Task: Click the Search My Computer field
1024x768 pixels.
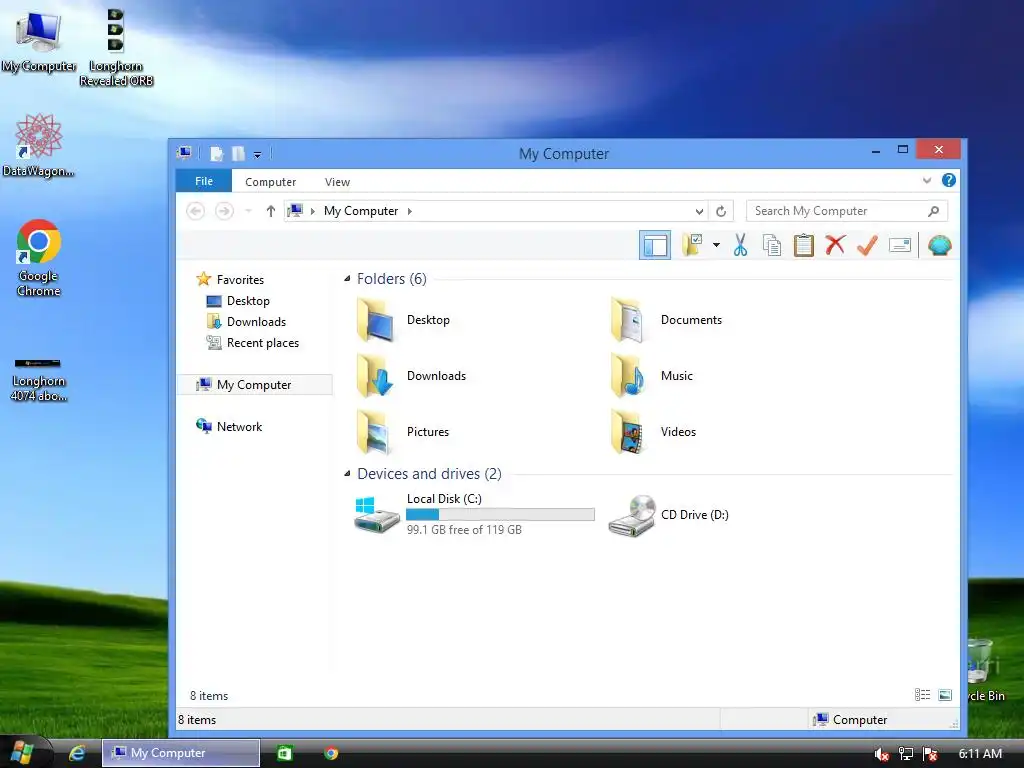Action: tap(846, 211)
